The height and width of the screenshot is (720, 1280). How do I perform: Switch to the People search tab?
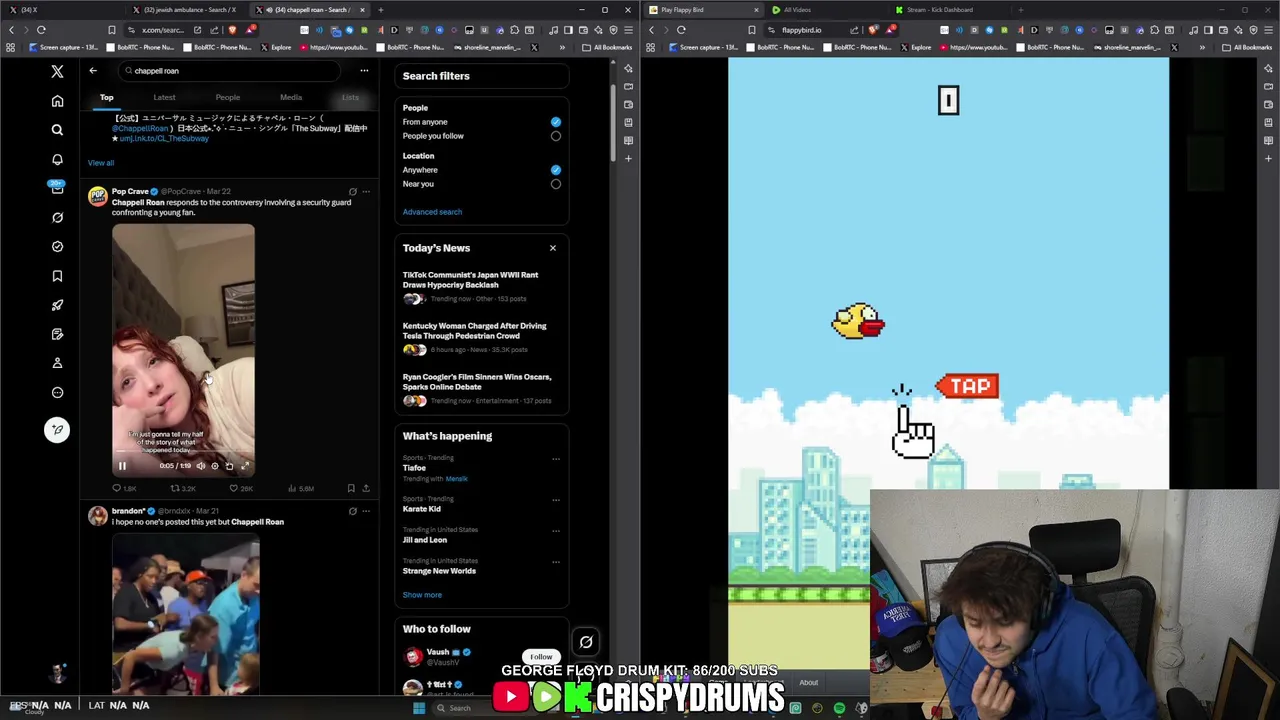click(228, 98)
